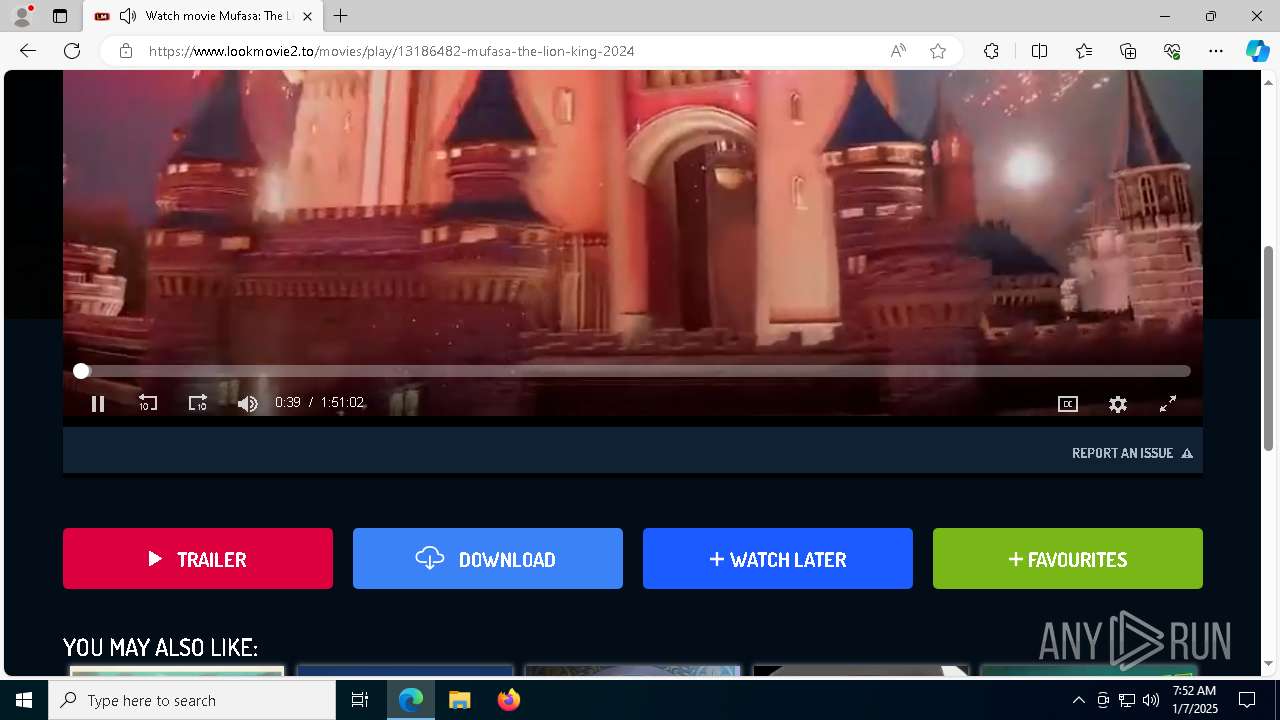The image size is (1280, 720).
Task: Mute the video volume
Action: (248, 404)
